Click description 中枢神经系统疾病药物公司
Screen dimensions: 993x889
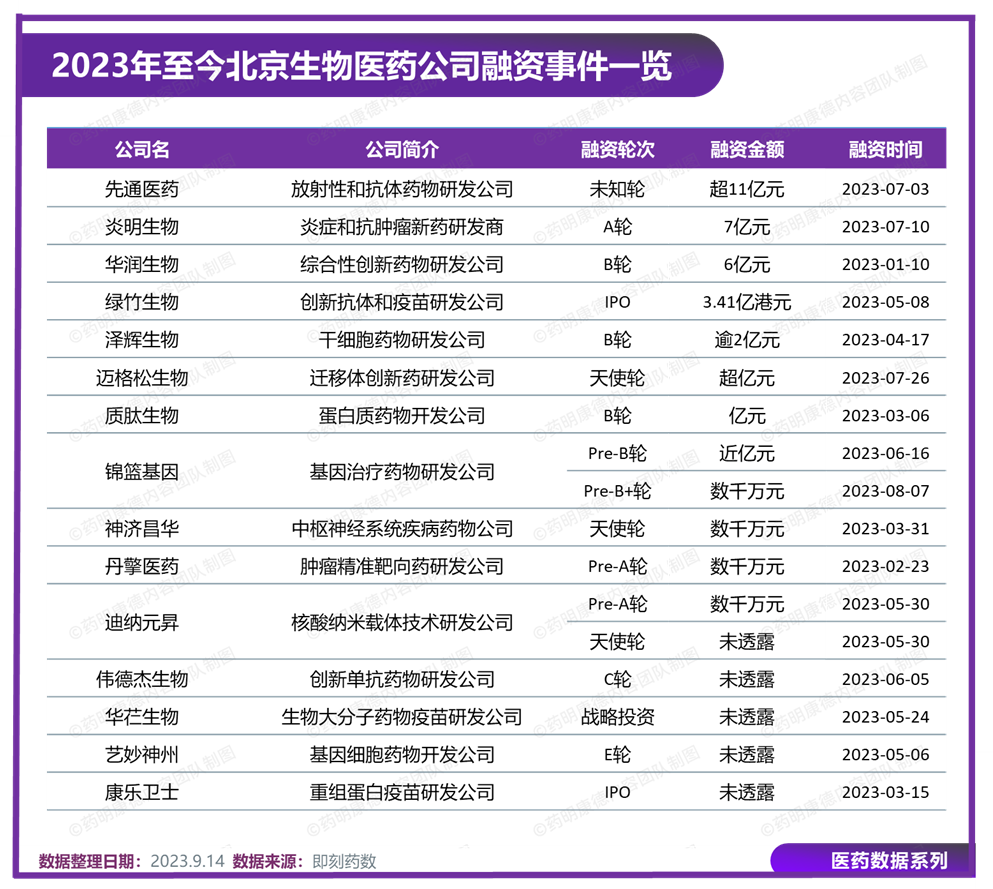402,529
